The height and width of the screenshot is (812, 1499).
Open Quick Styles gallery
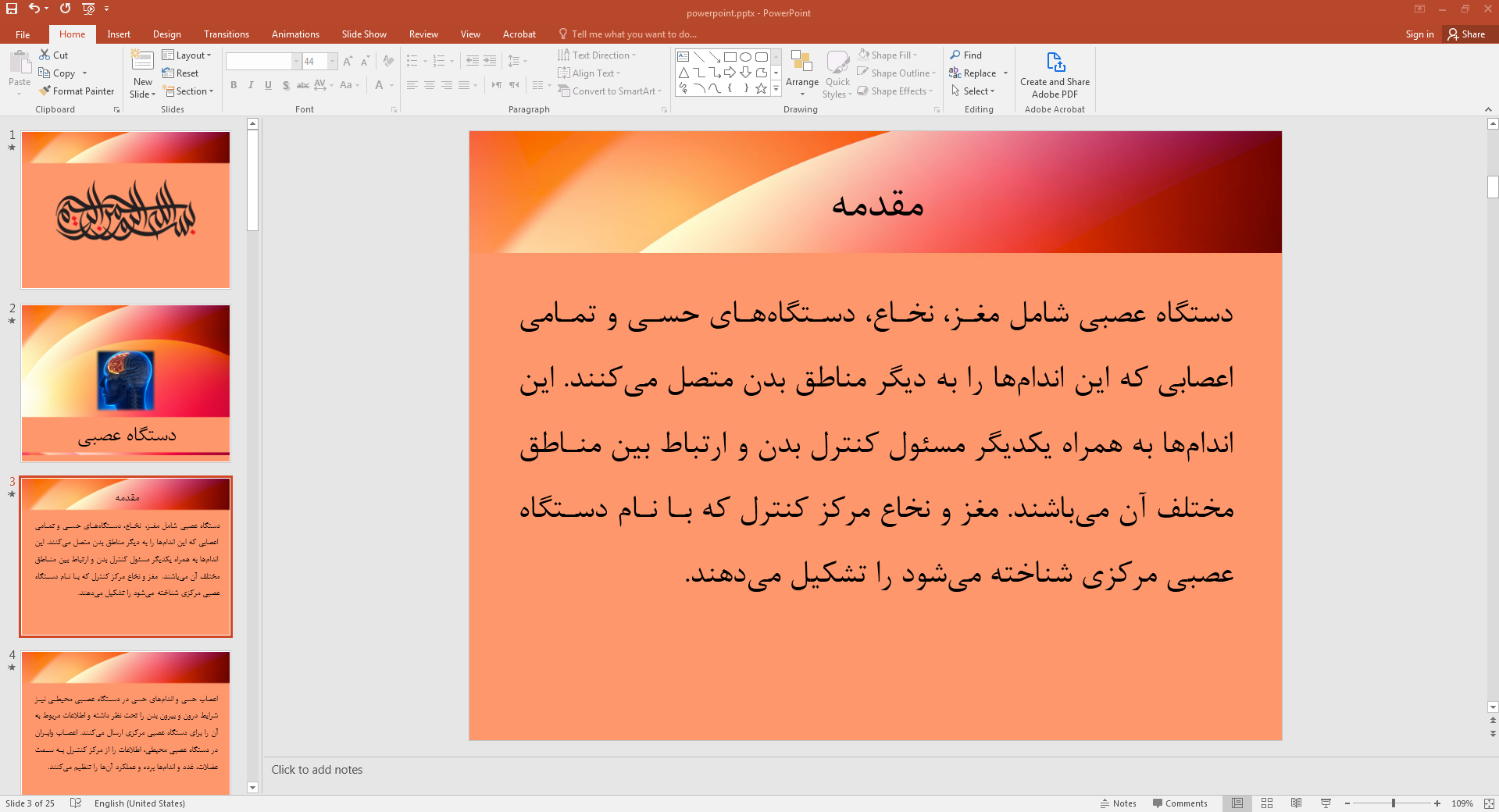click(837, 73)
